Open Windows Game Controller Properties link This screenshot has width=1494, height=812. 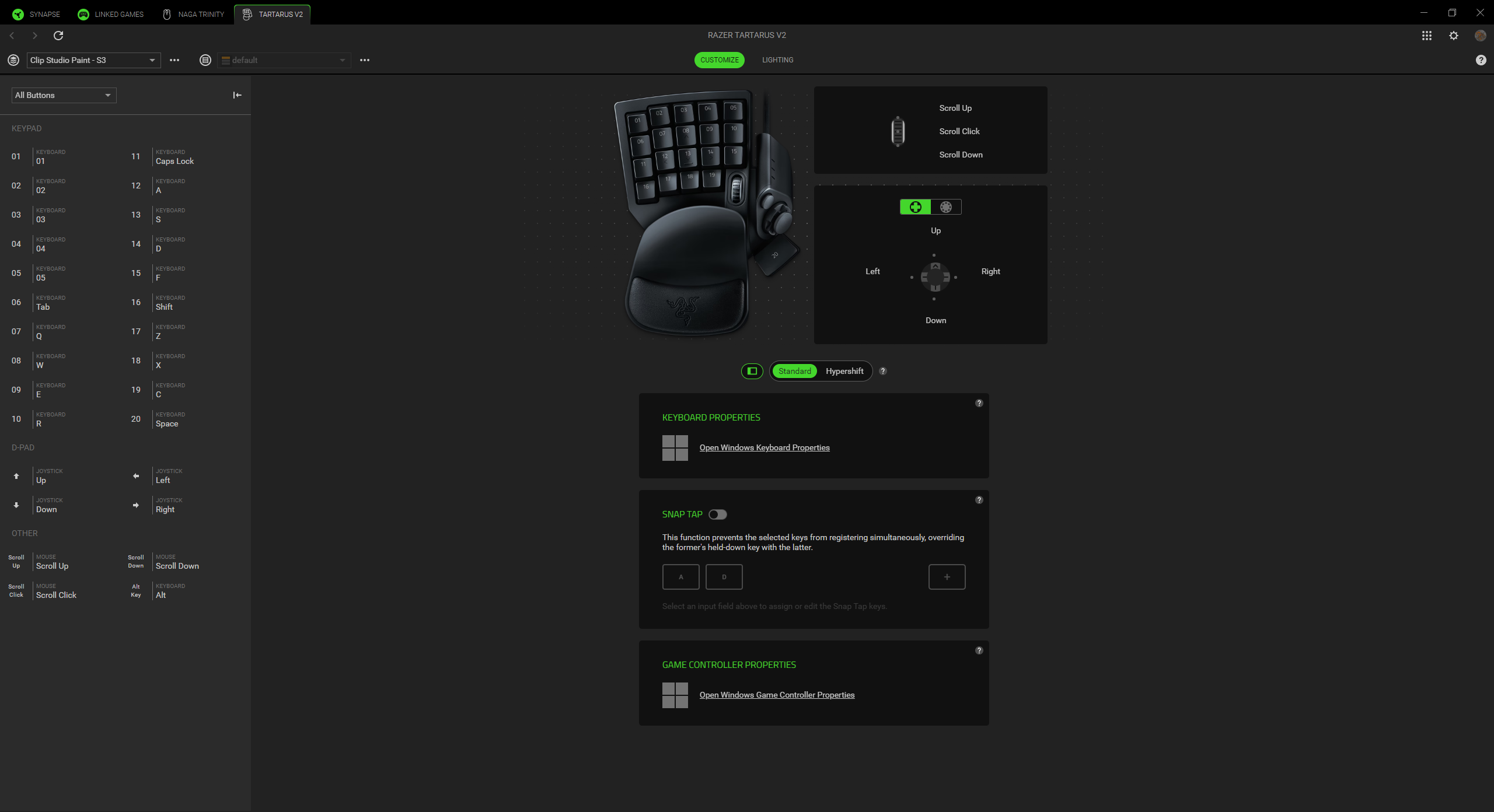point(777,695)
